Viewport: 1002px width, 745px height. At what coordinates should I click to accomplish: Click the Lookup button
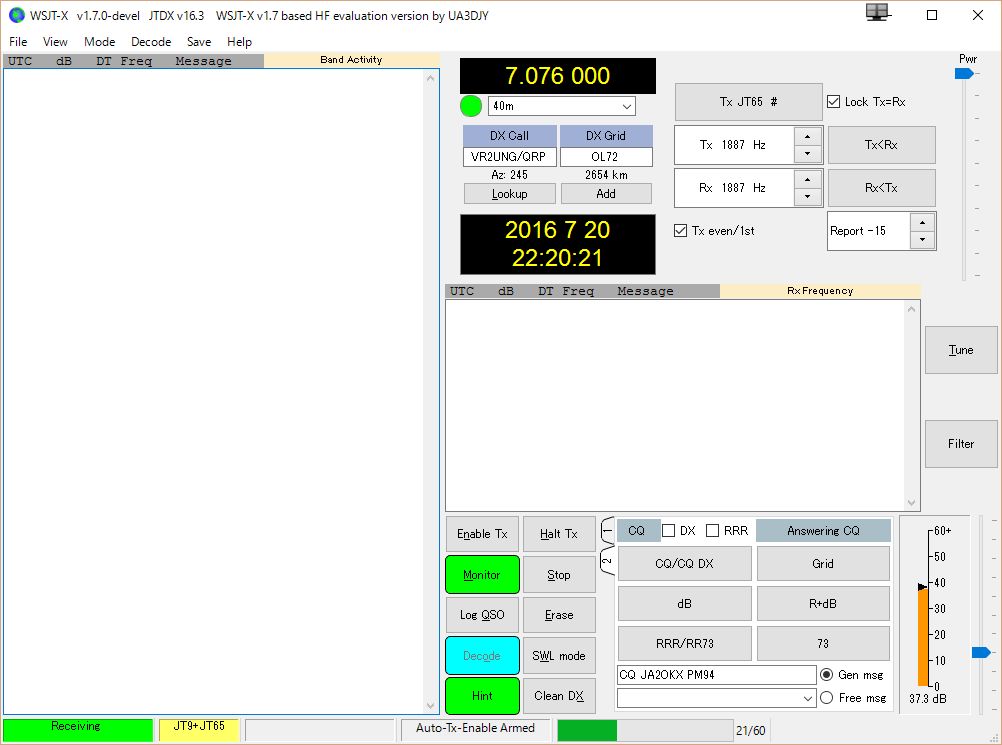(x=509, y=194)
